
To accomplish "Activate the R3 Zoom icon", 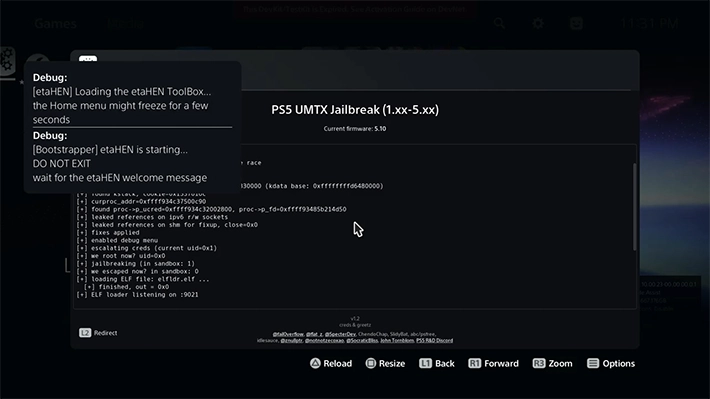I will point(538,363).
